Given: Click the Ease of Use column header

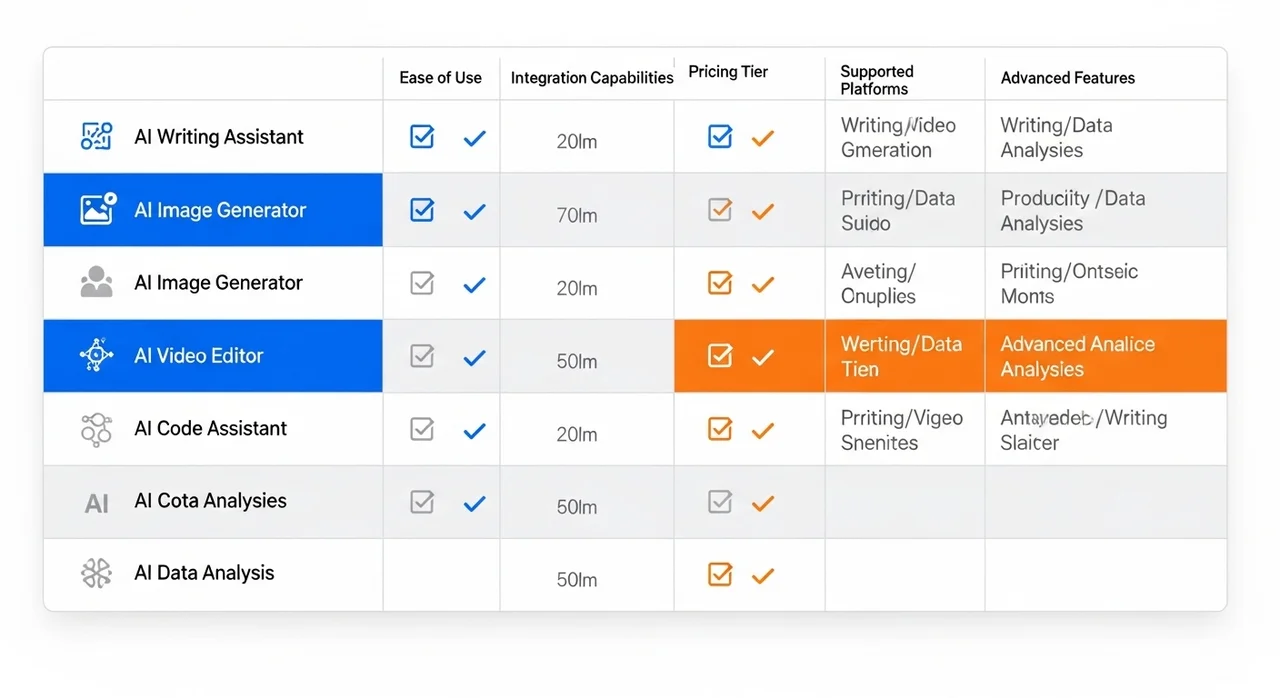Looking at the screenshot, I should click(440, 78).
